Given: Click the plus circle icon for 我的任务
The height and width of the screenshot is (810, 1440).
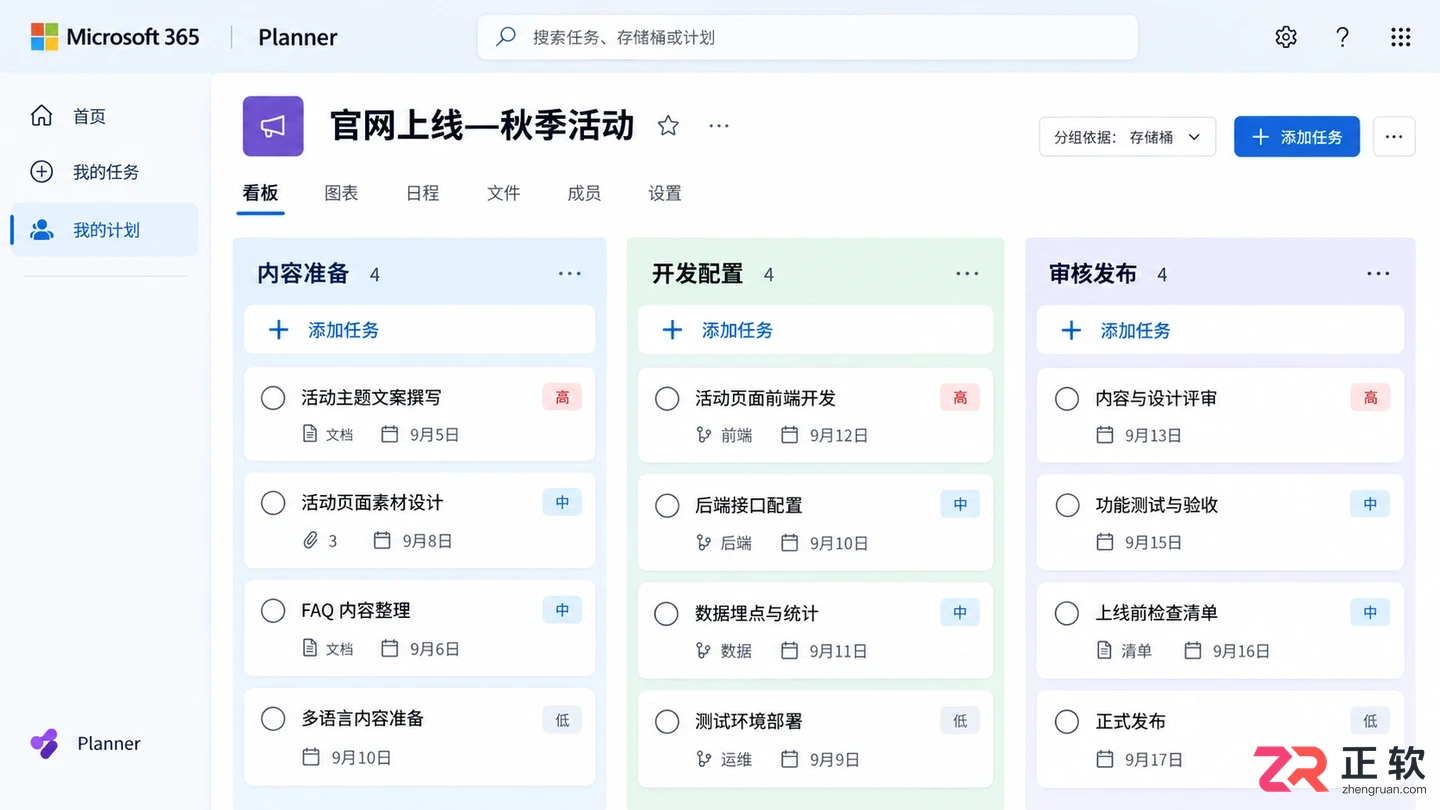Looking at the screenshot, I should click(41, 172).
